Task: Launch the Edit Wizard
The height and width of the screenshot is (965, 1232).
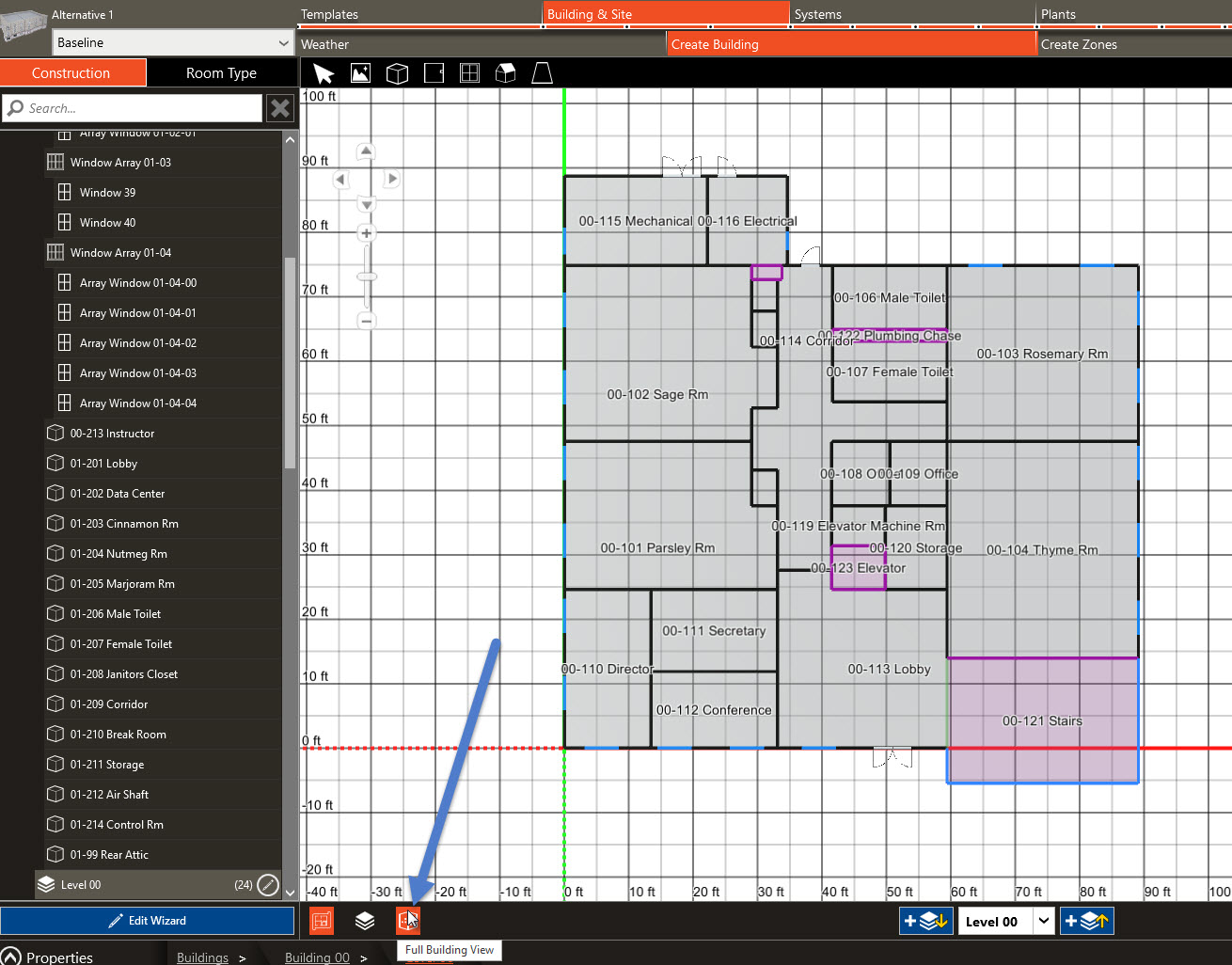Action: click(x=148, y=920)
